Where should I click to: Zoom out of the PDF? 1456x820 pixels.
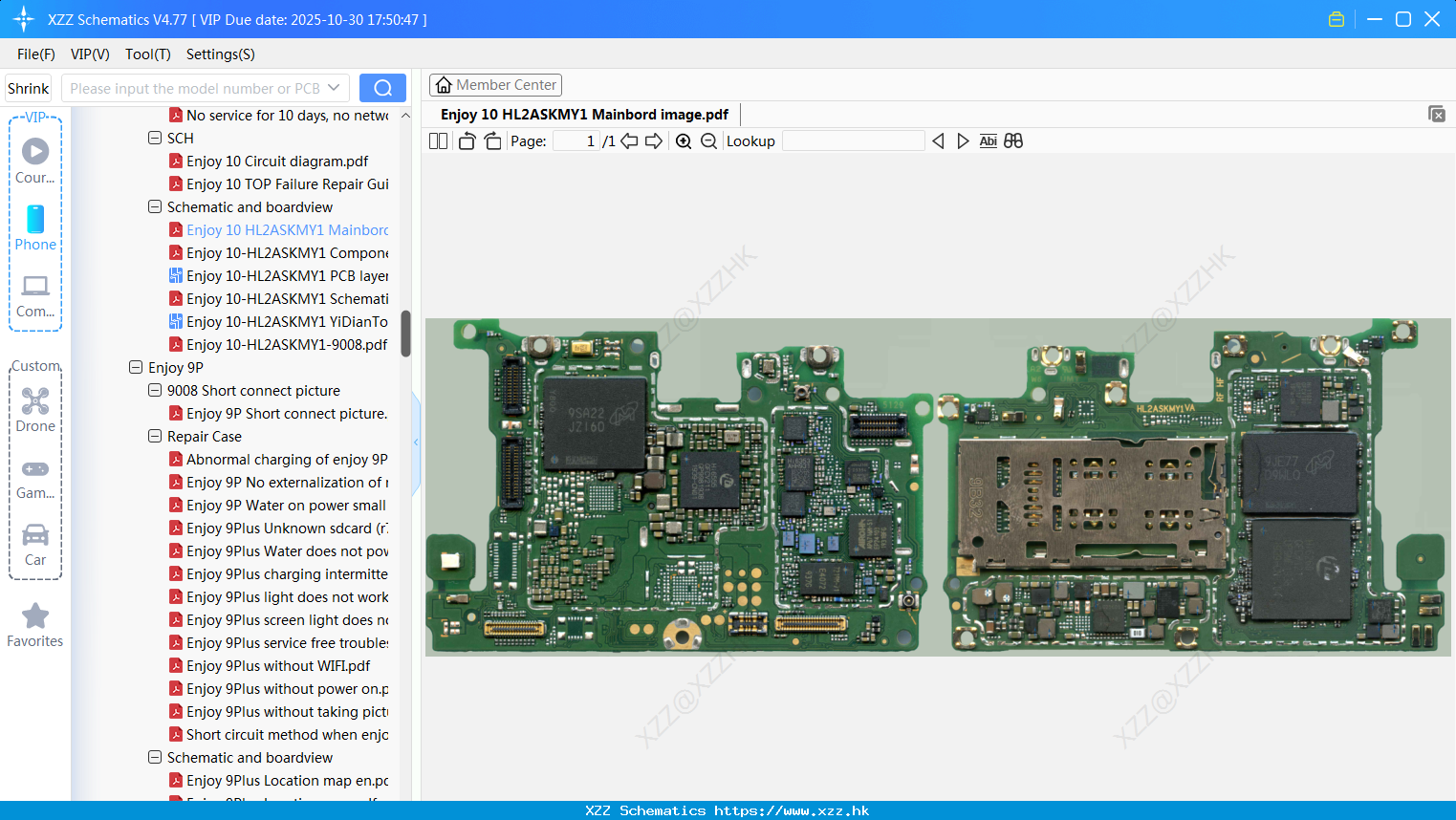708,141
